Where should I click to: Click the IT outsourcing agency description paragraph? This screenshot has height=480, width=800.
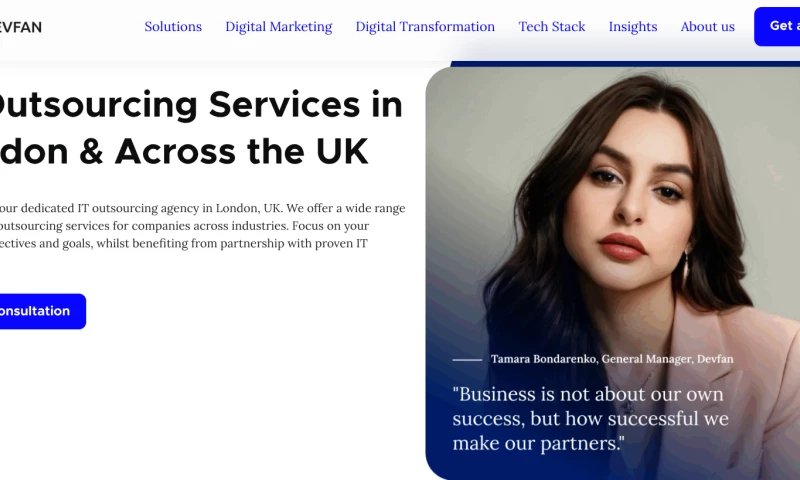(203, 225)
